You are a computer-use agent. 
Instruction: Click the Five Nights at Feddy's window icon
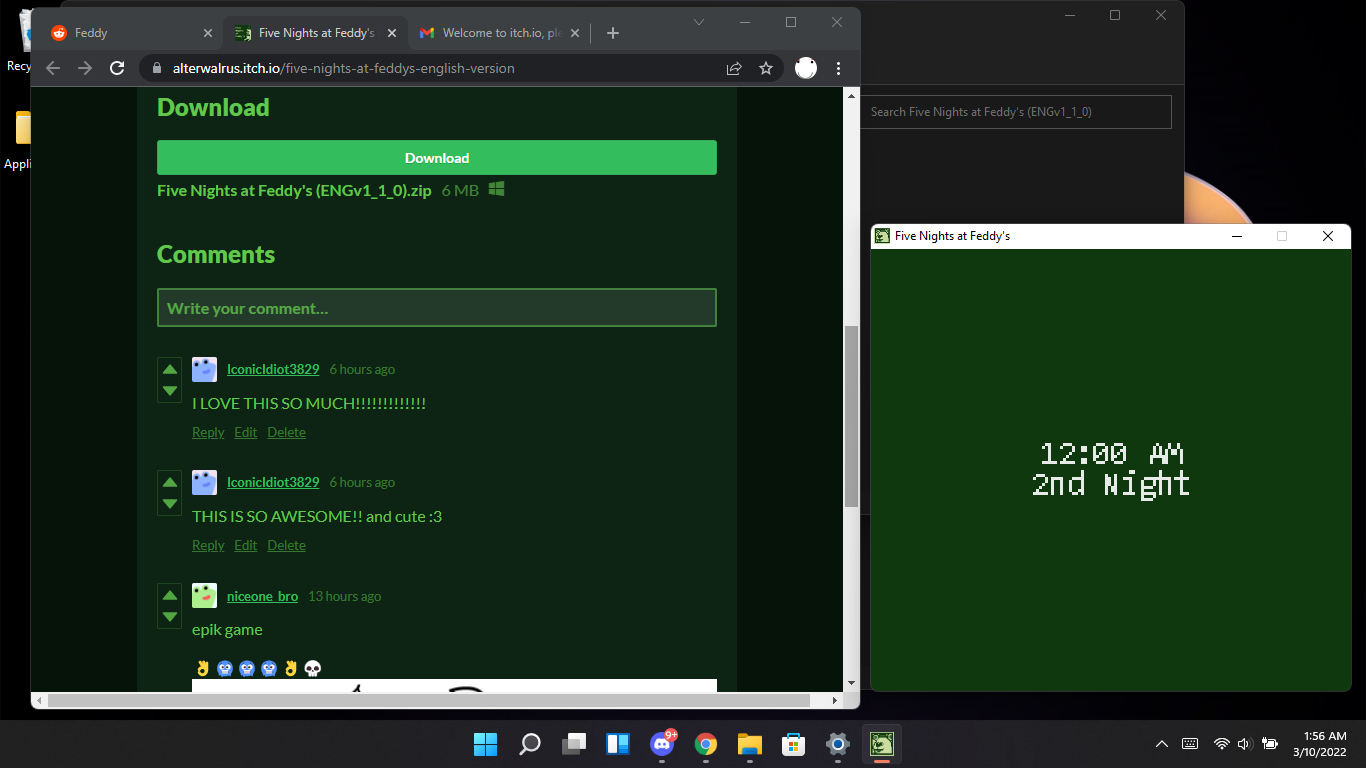pyautogui.click(x=882, y=236)
